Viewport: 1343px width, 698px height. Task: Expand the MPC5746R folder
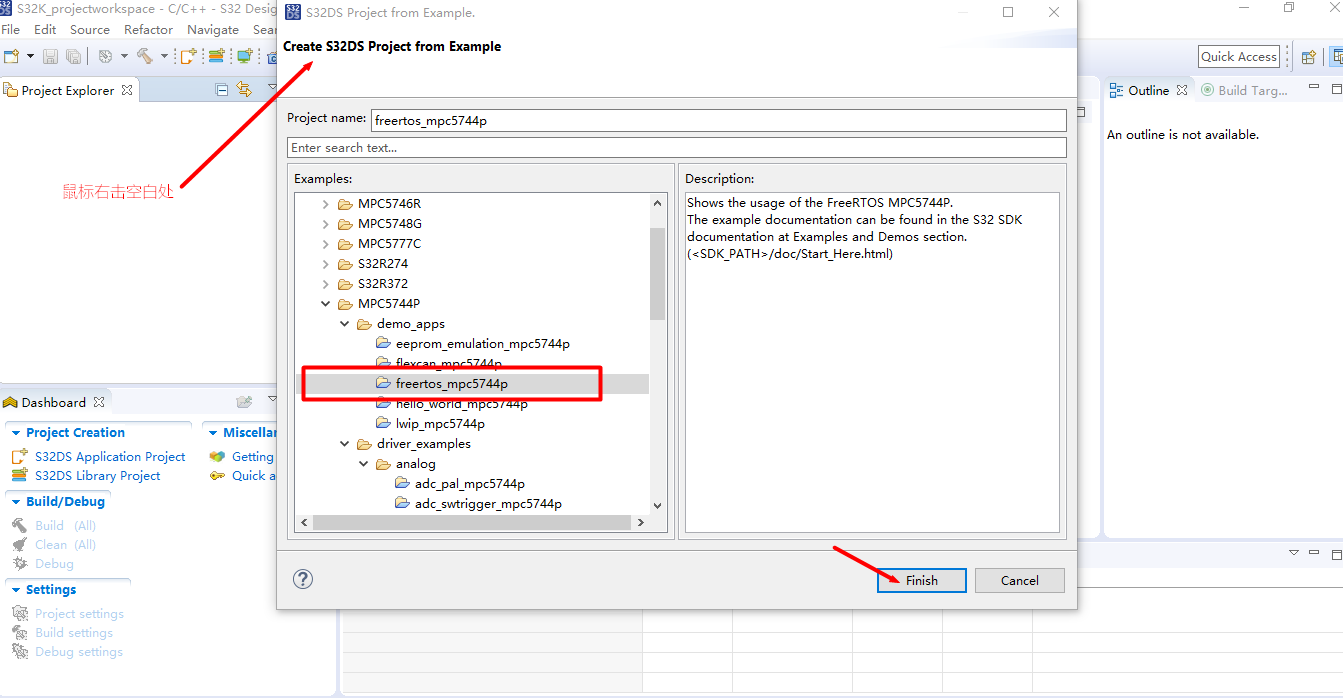[325, 204]
